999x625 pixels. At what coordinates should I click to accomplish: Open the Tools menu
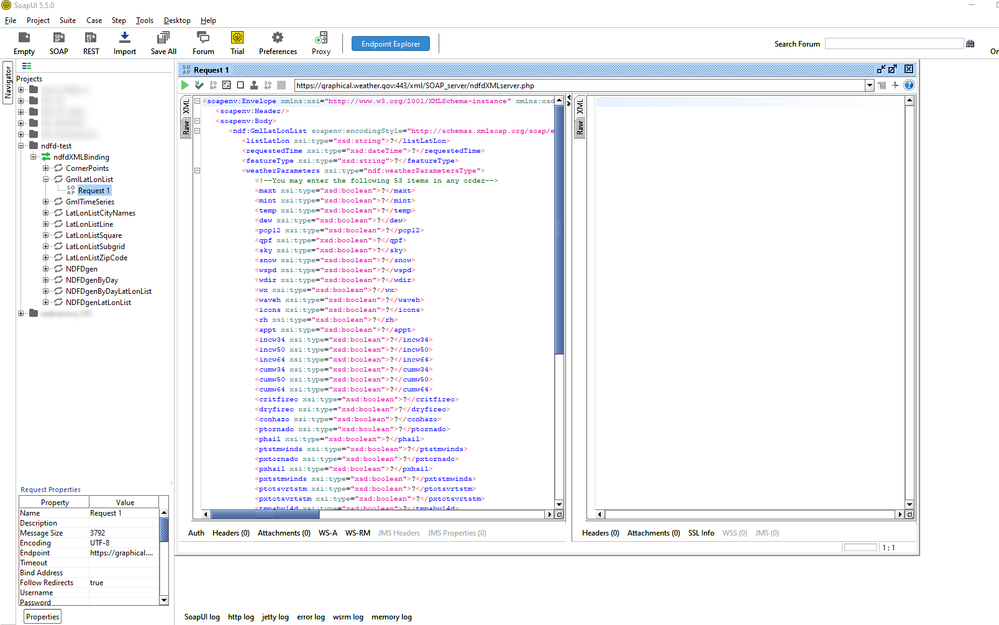145,20
